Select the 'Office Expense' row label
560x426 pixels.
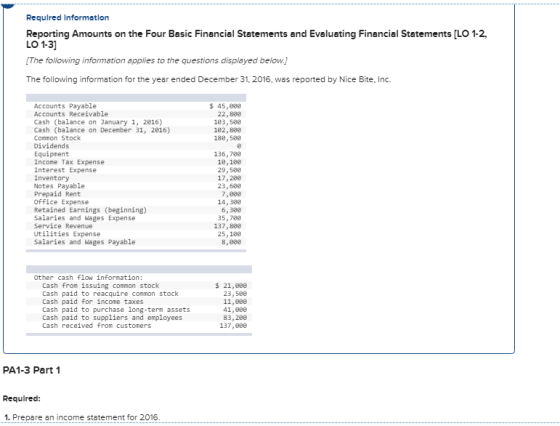coord(61,202)
